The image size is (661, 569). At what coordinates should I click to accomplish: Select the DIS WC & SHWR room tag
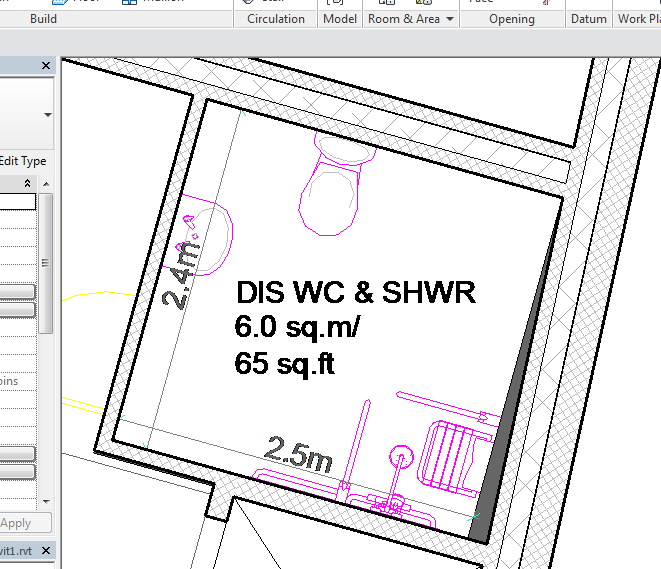tap(356, 292)
